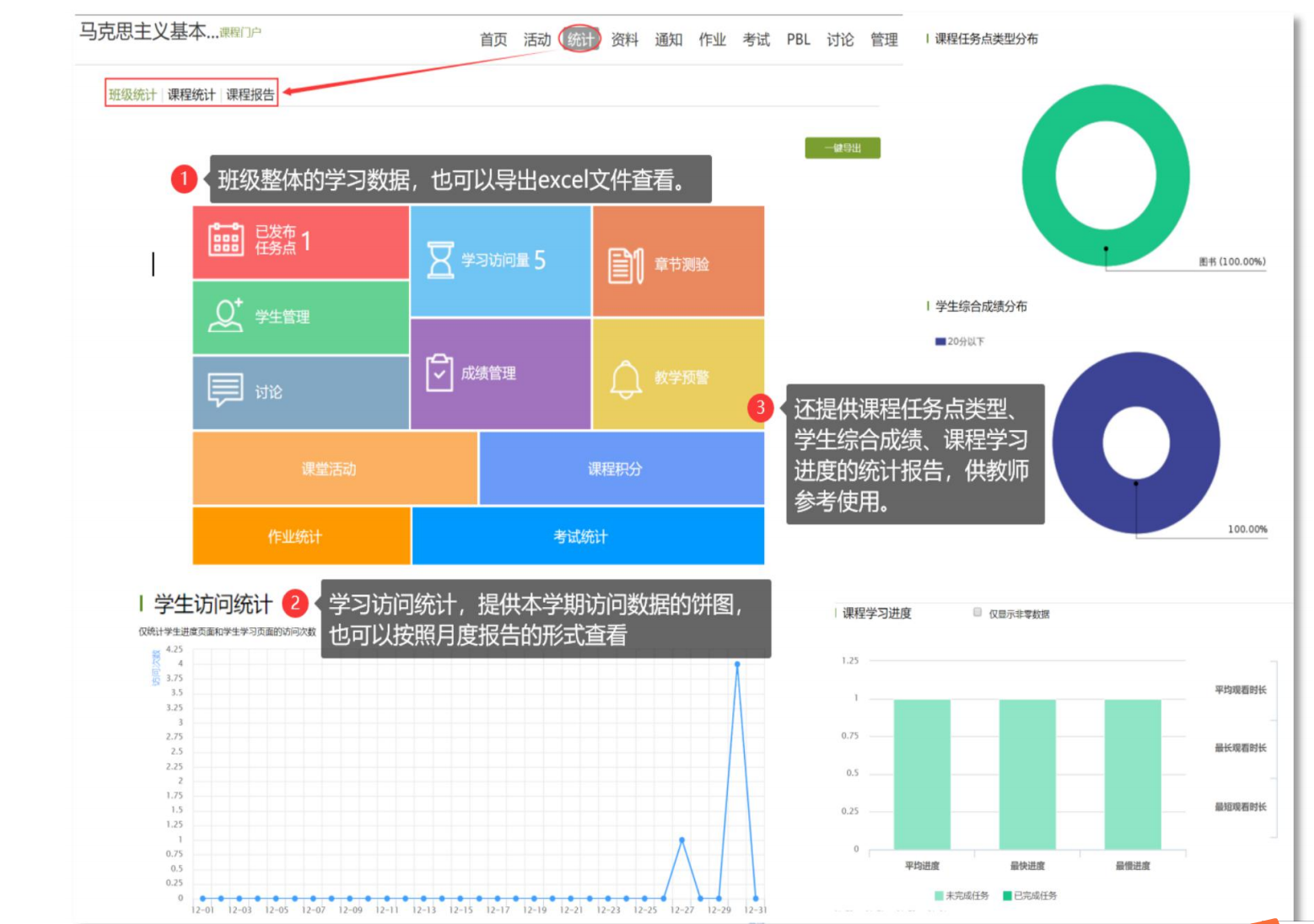
Task: Click the course title 马克思主义基本...
Action: [149, 32]
